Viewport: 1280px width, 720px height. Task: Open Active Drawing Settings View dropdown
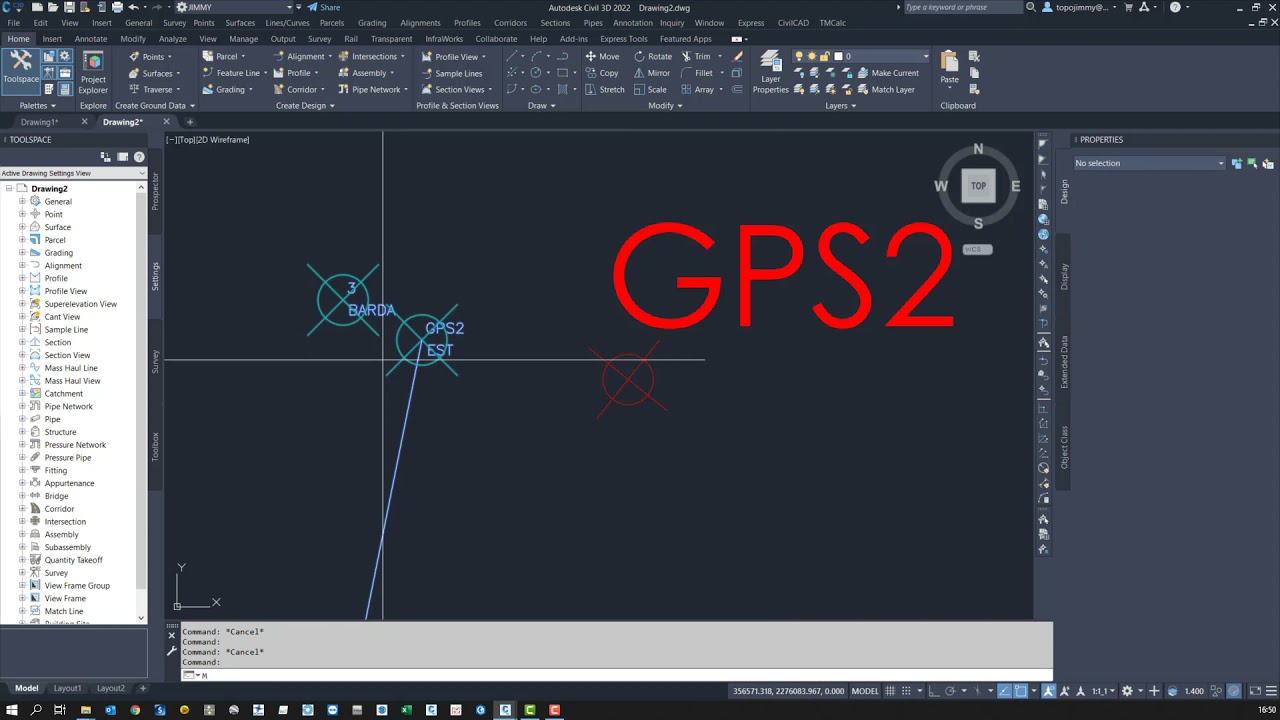pyautogui.click(x=73, y=173)
